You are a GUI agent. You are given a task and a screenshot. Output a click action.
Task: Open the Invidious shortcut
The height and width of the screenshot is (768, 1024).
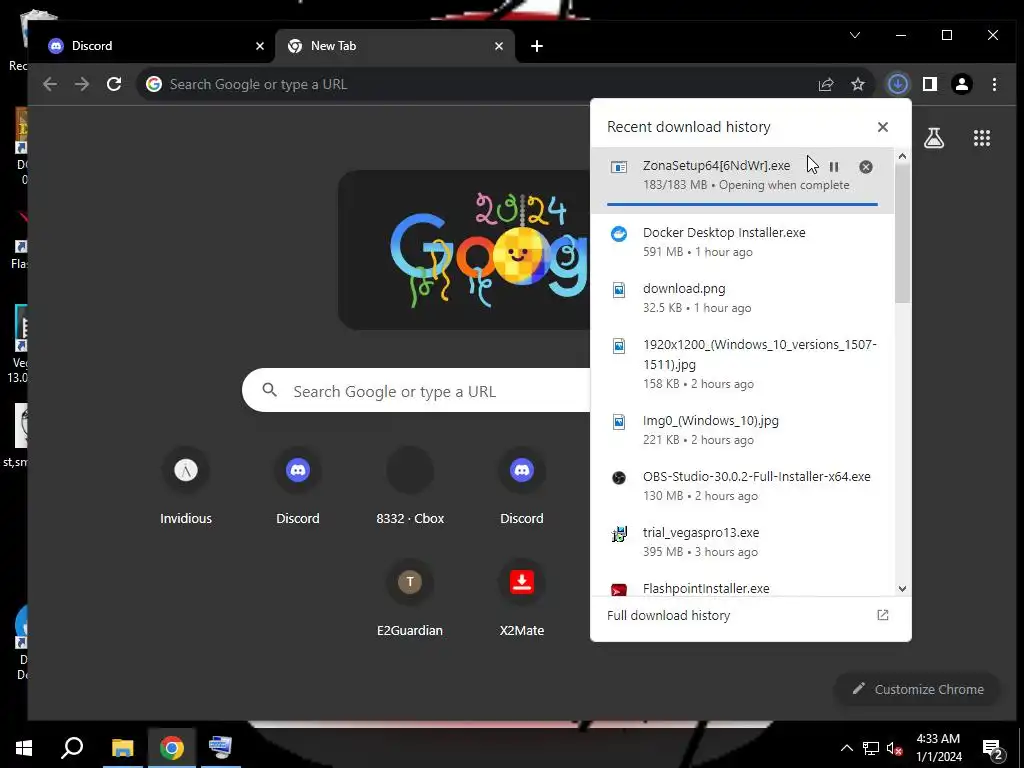(x=186, y=487)
